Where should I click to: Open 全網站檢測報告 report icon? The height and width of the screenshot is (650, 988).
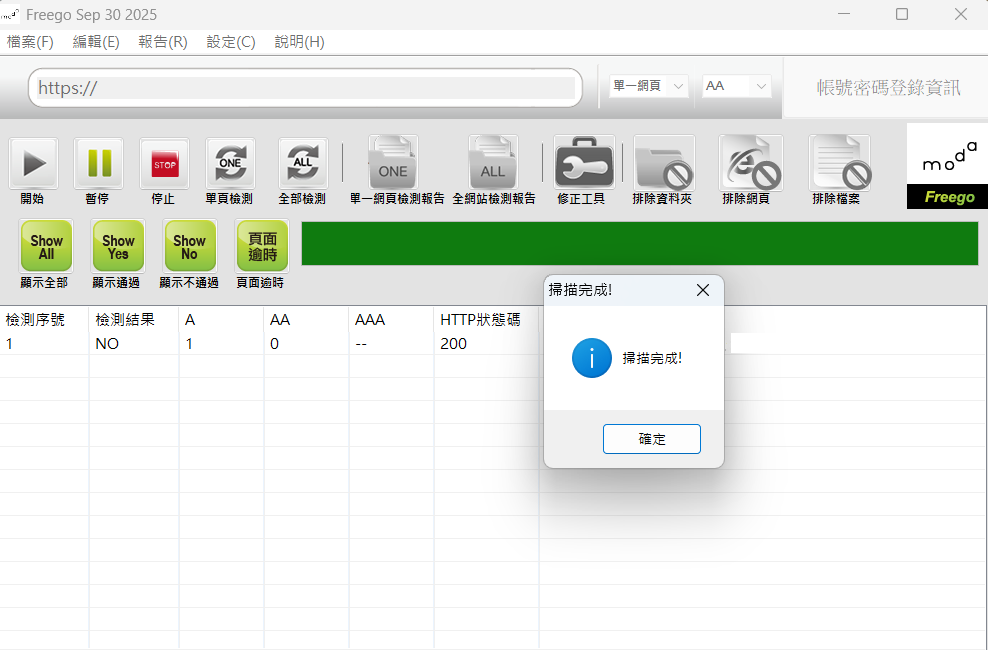point(493,164)
